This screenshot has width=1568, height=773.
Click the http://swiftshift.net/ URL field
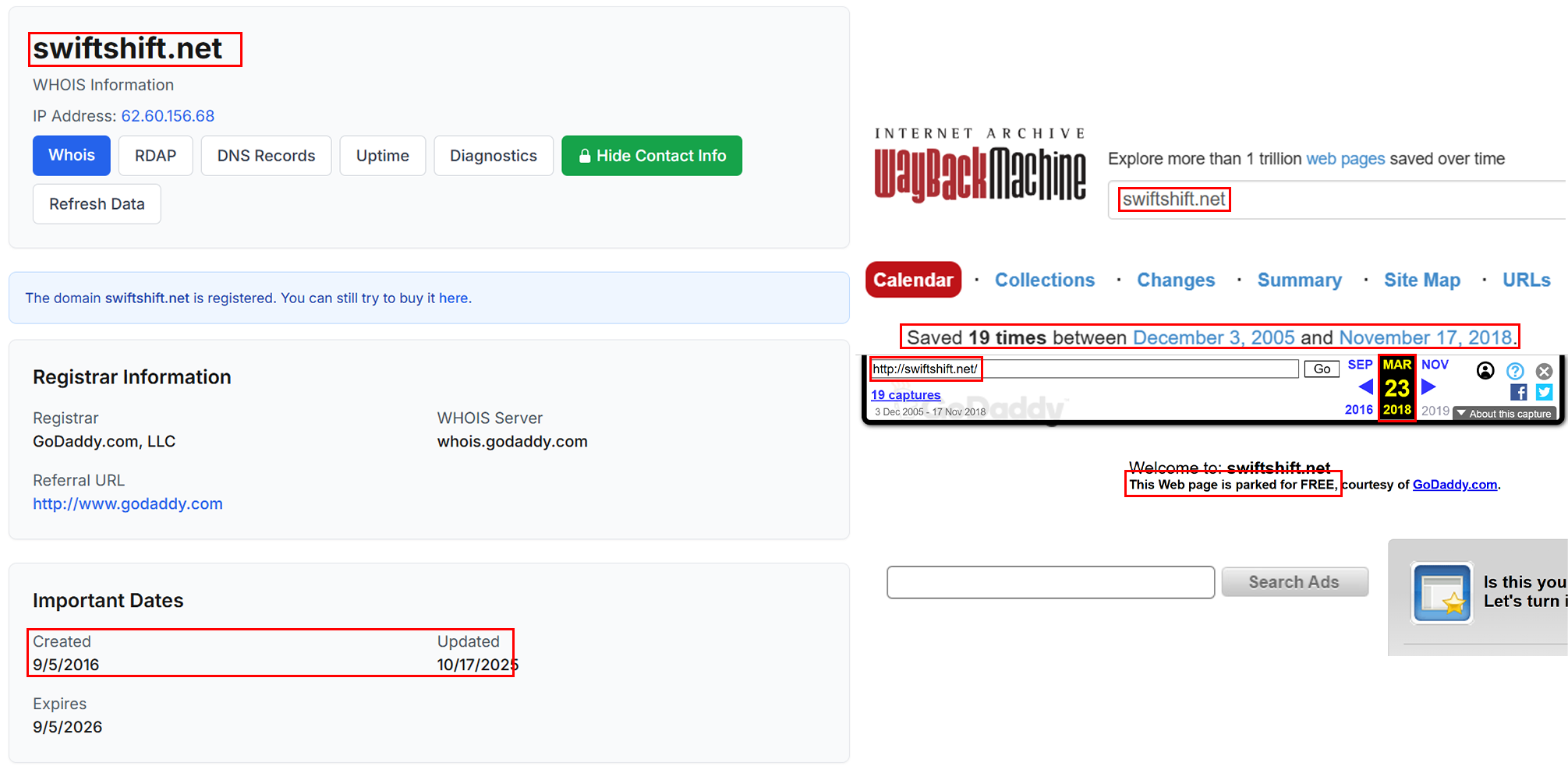(x=926, y=369)
